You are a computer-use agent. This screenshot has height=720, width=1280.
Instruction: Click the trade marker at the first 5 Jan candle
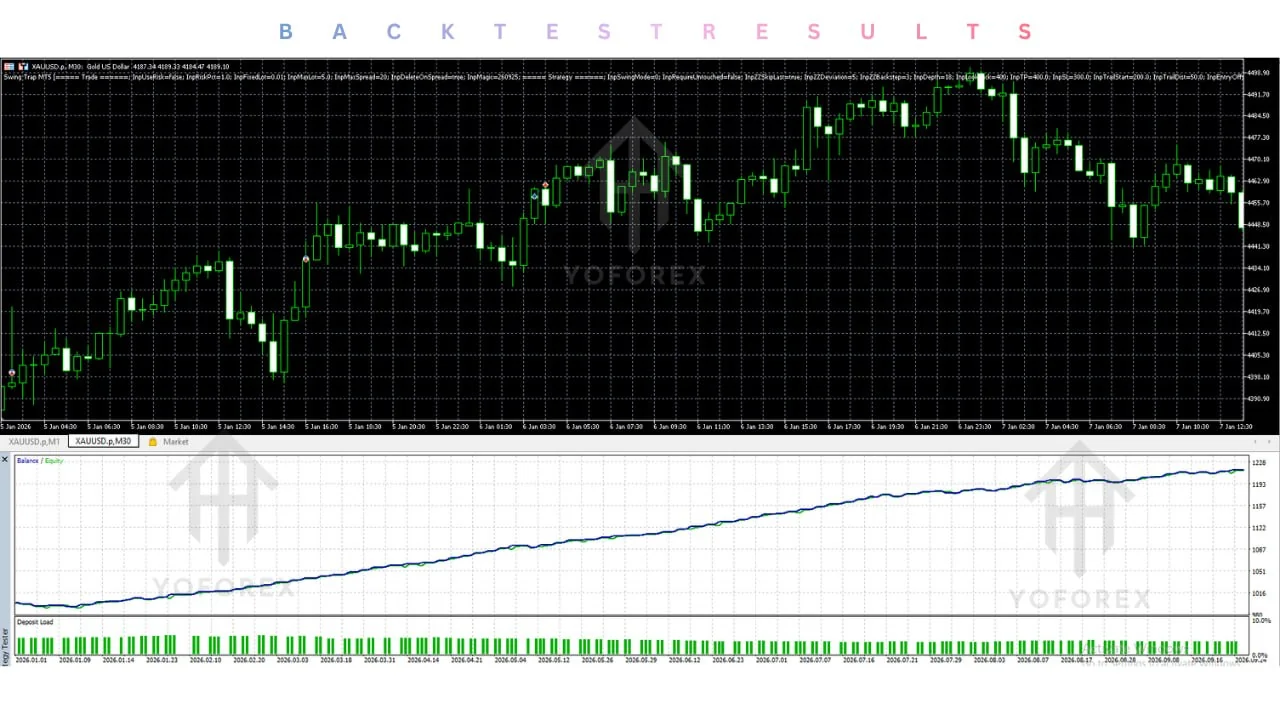coord(12,373)
